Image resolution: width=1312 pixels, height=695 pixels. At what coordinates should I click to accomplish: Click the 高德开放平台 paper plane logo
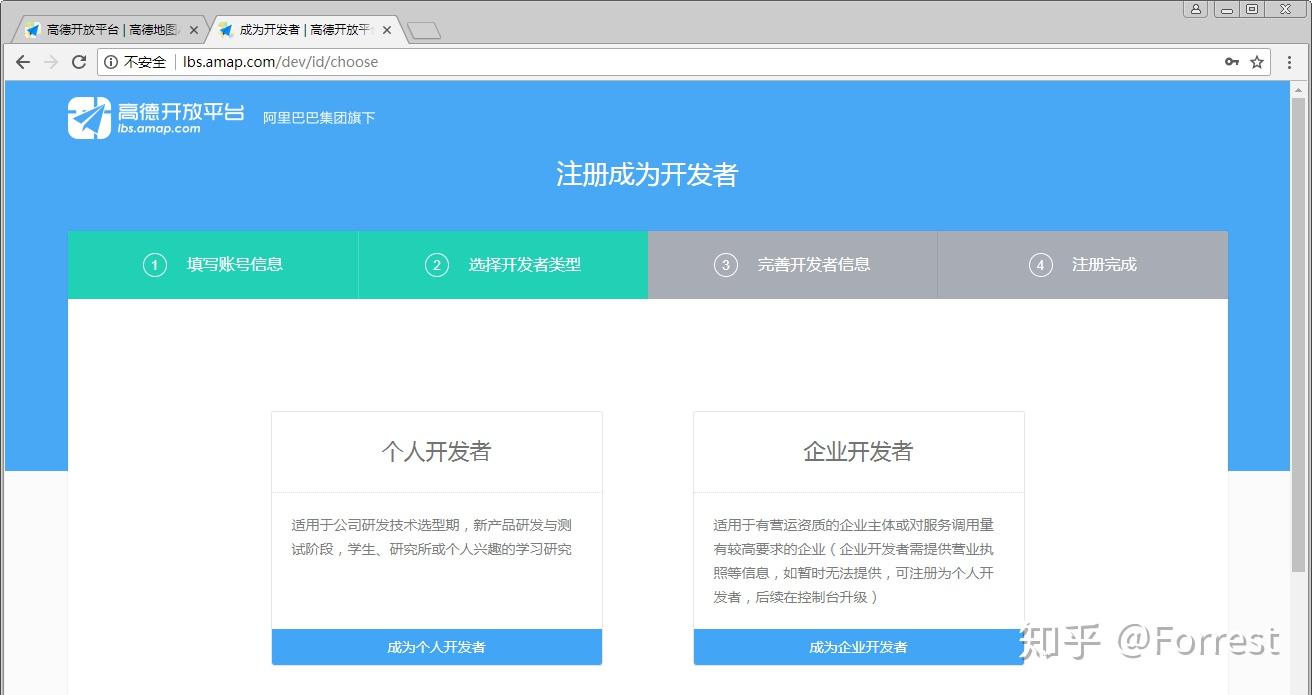tap(89, 118)
